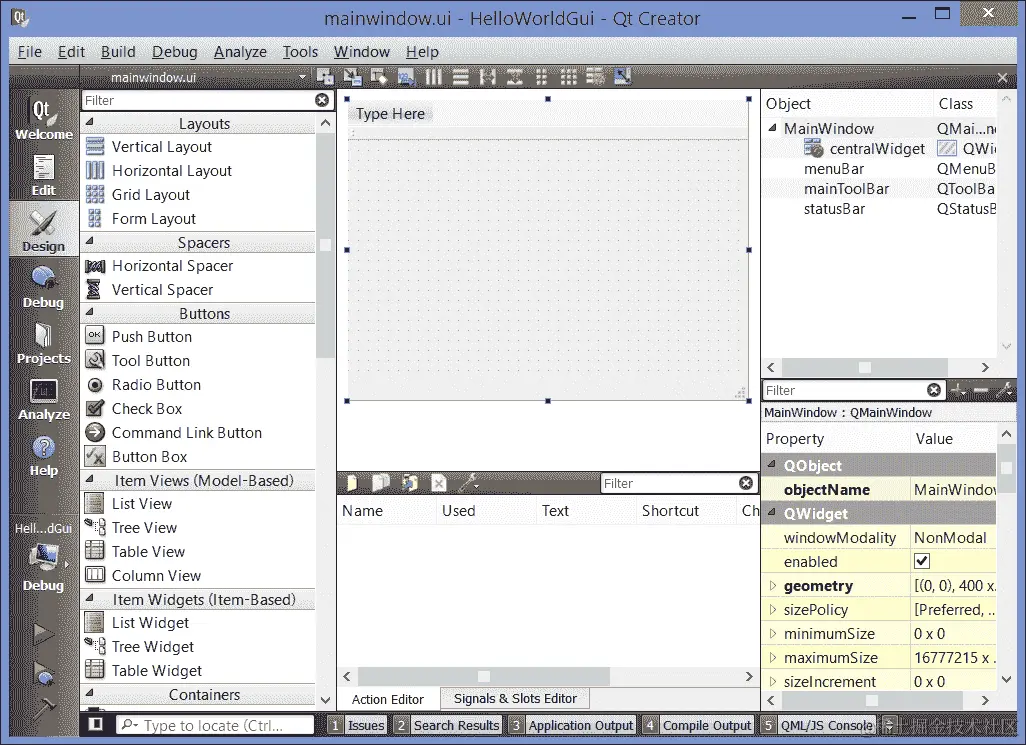Open the Build menu
This screenshot has width=1026, height=745.
pos(117,51)
